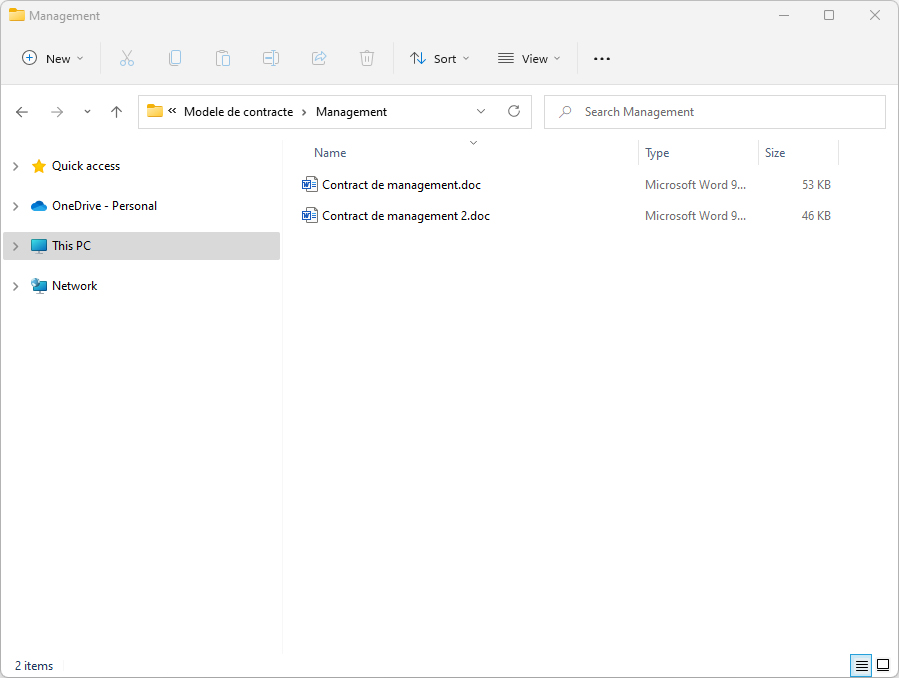Go back with the left arrow
The image size is (899, 678).
[x=22, y=112]
